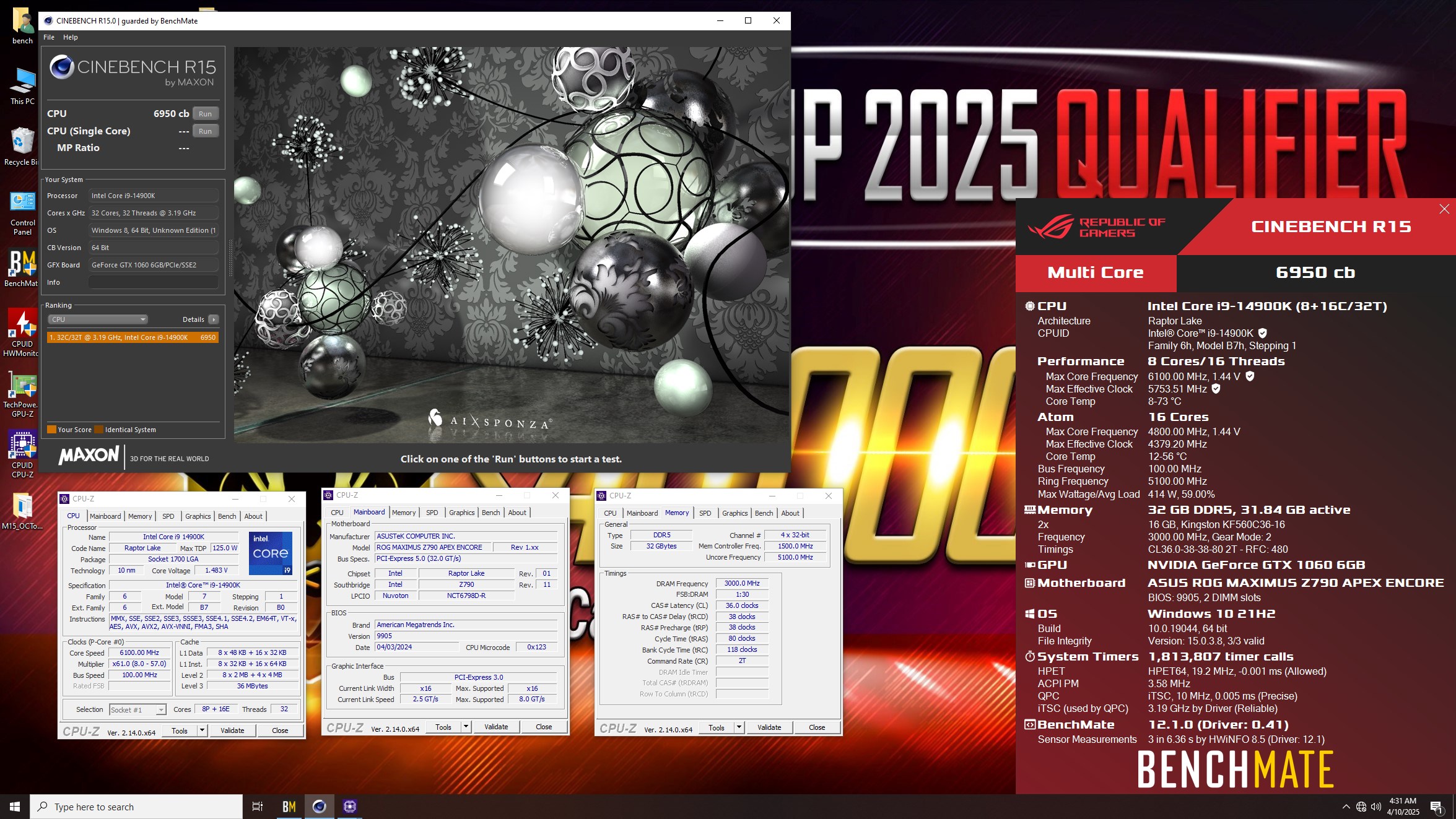Run the CPU Single Core benchmark
This screenshot has width=1456, height=819.
point(205,131)
